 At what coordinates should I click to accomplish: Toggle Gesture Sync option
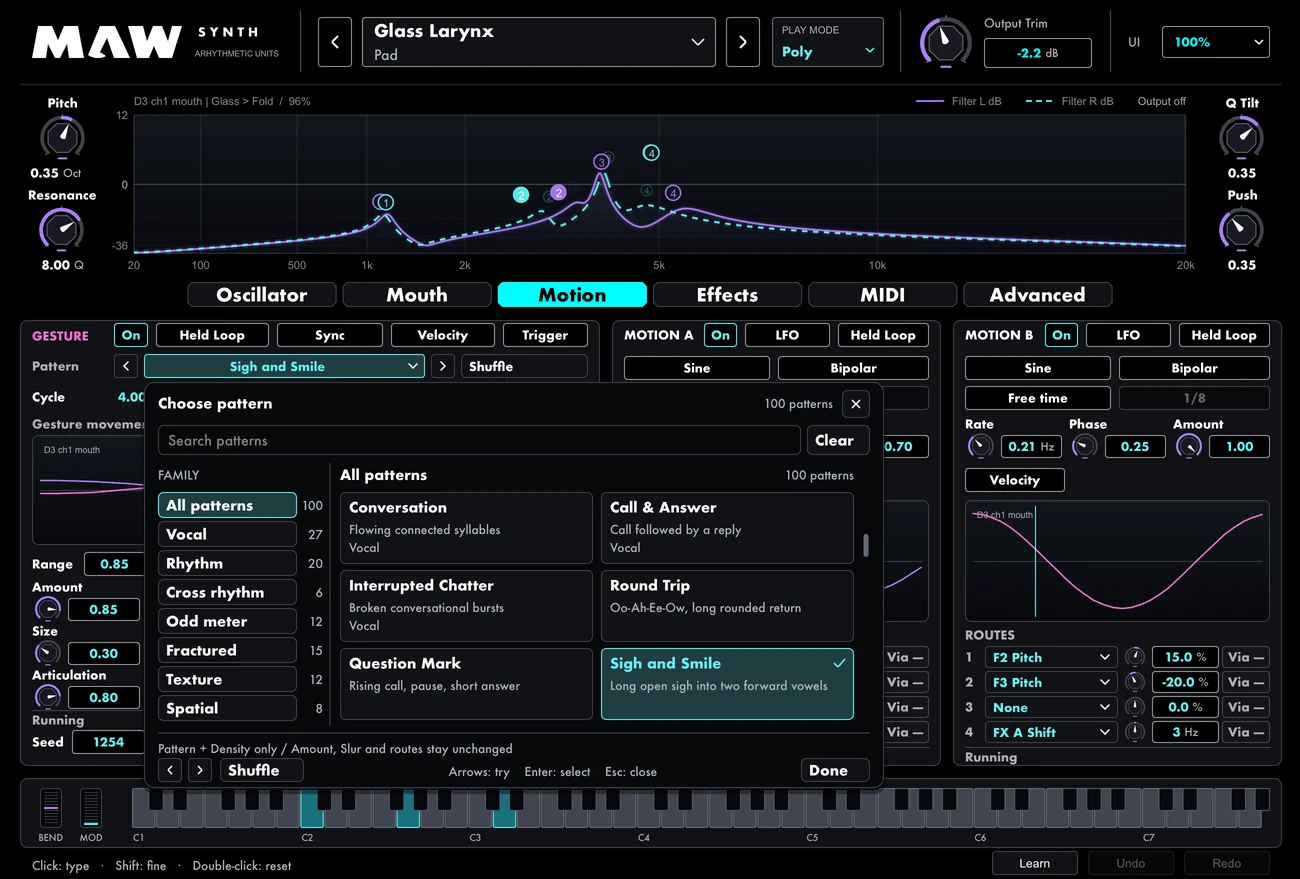click(x=330, y=335)
